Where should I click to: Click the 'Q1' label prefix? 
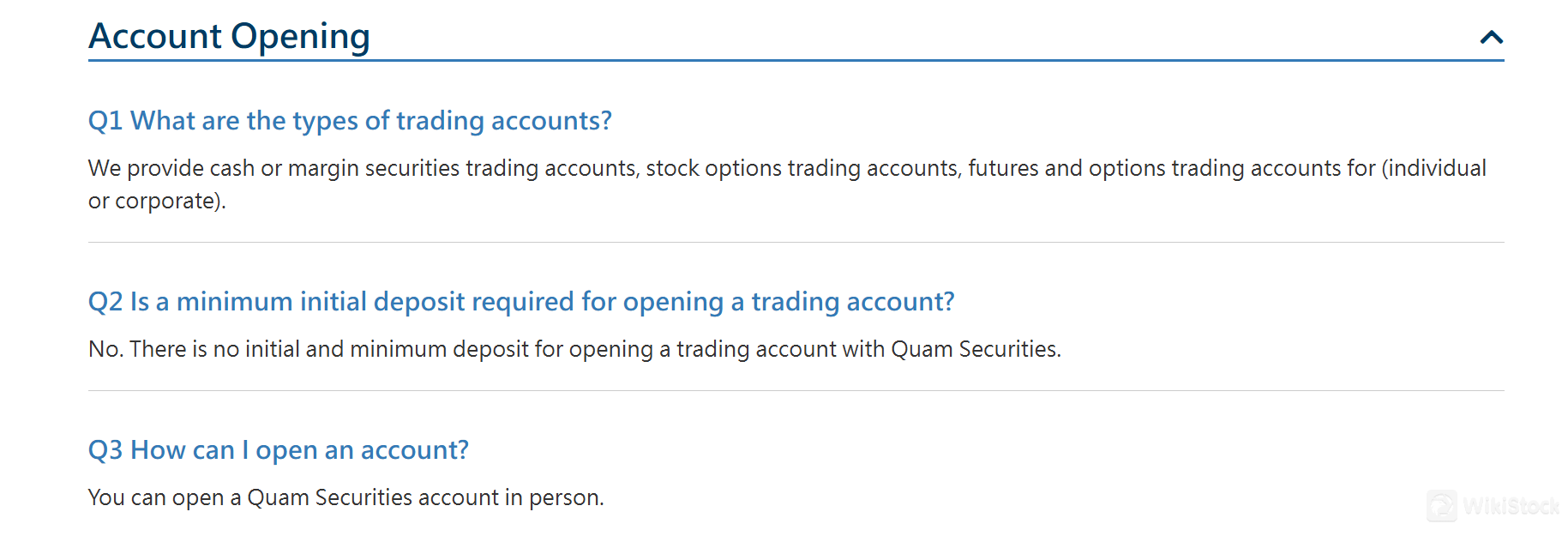[x=105, y=121]
